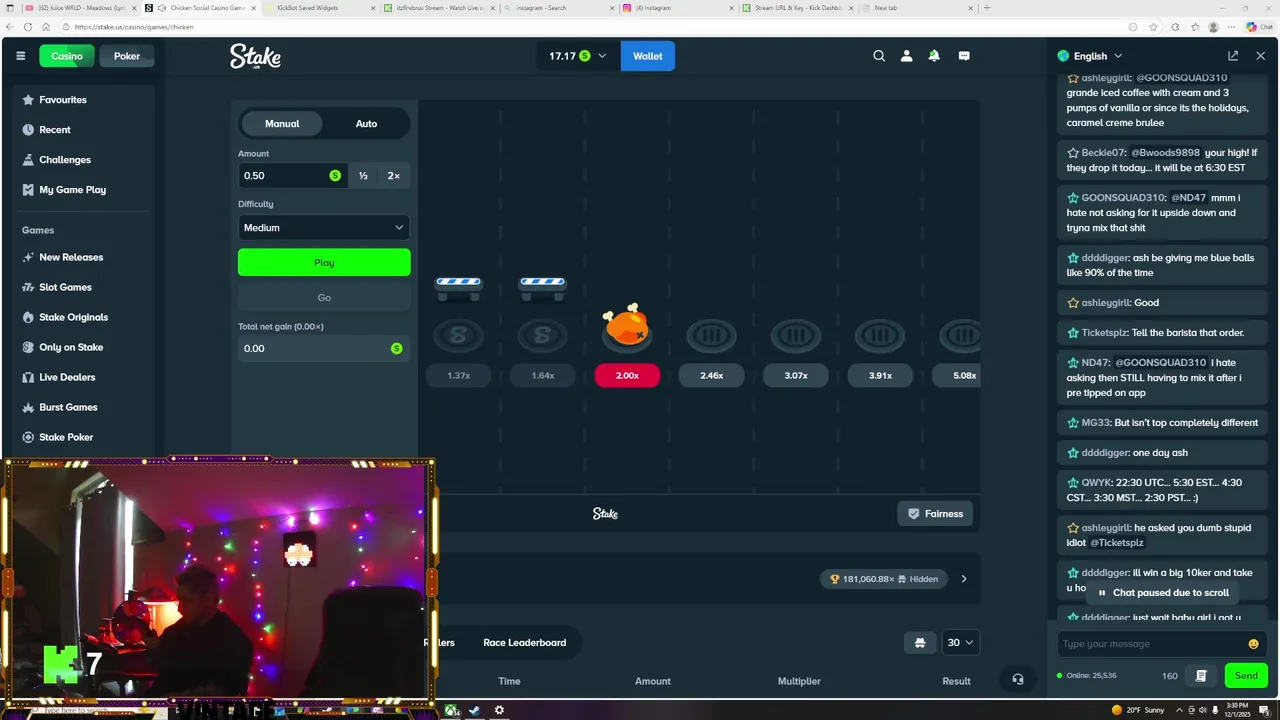Screen dimensions: 1280x720
Task: Bookmark page with star icon
Action: [x=1153, y=27]
